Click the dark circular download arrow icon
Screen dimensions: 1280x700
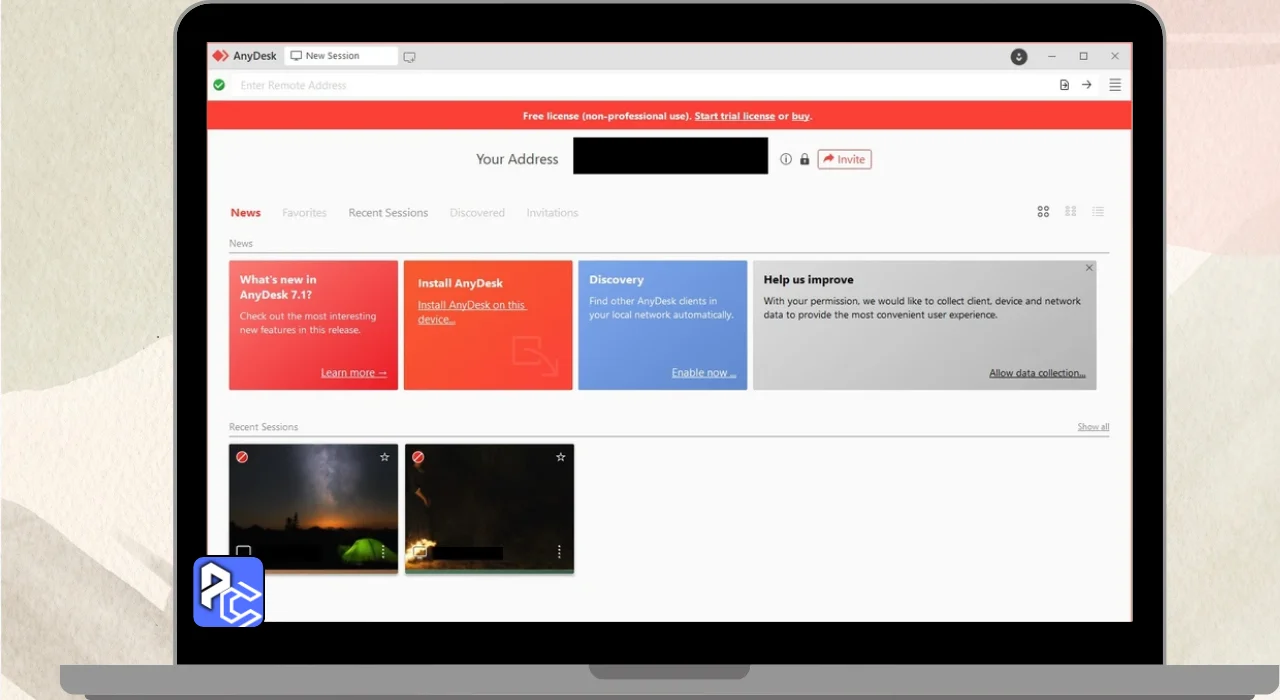click(x=1019, y=57)
